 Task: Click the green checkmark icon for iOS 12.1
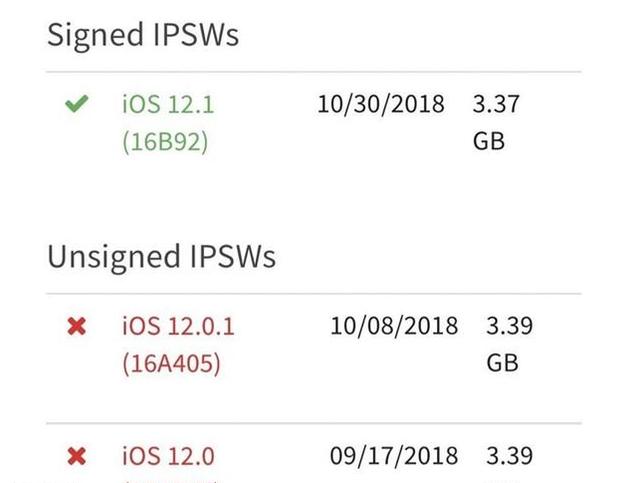pos(76,104)
